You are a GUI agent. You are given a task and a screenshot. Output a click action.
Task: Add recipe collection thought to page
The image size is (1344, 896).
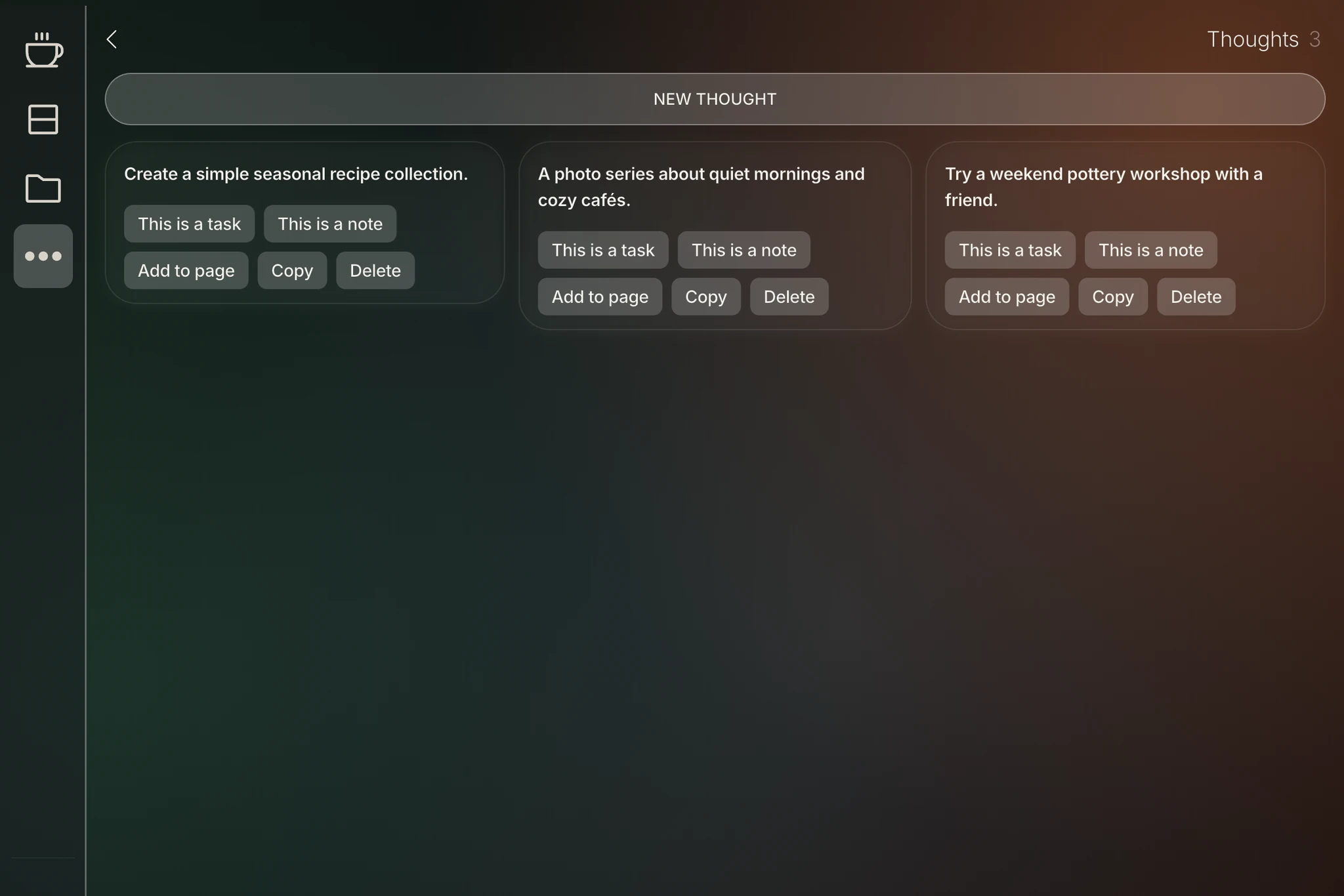click(x=186, y=270)
